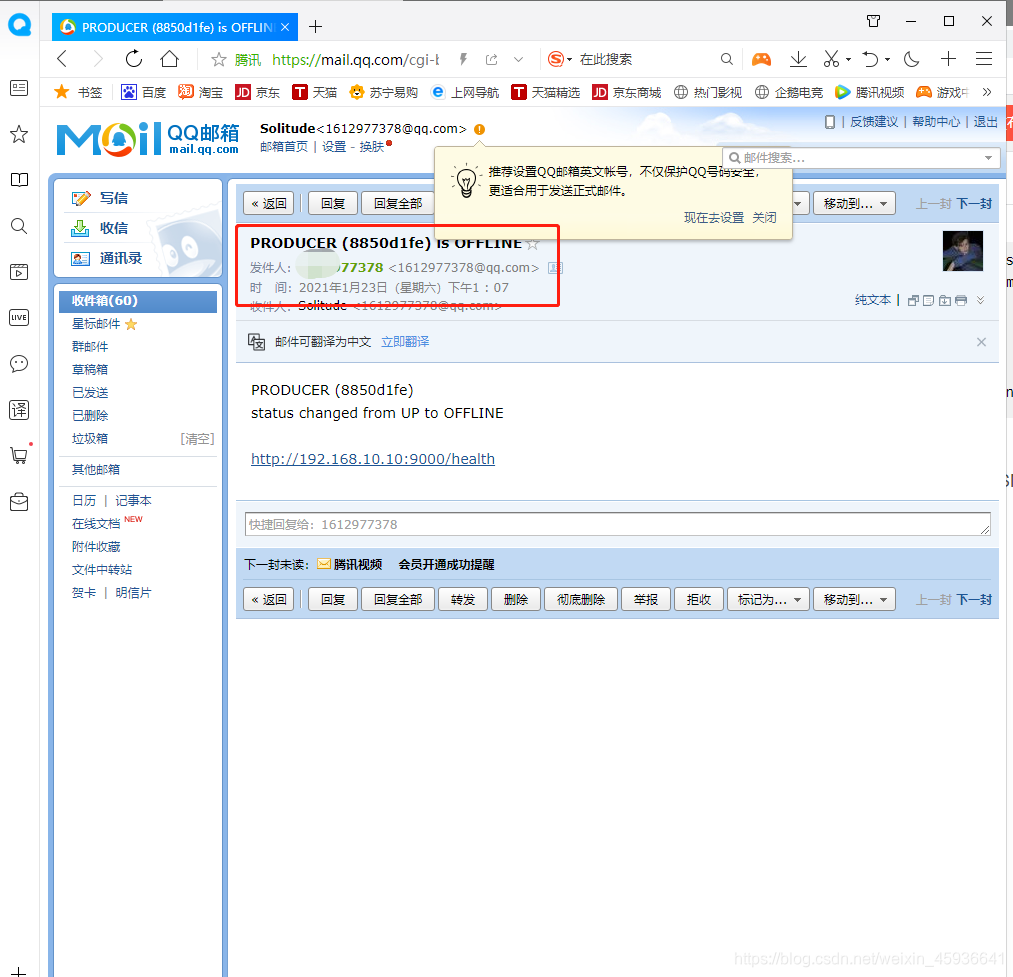The width and height of the screenshot is (1013, 977).
Task: Click the bottom 转发 button
Action: pos(463,600)
